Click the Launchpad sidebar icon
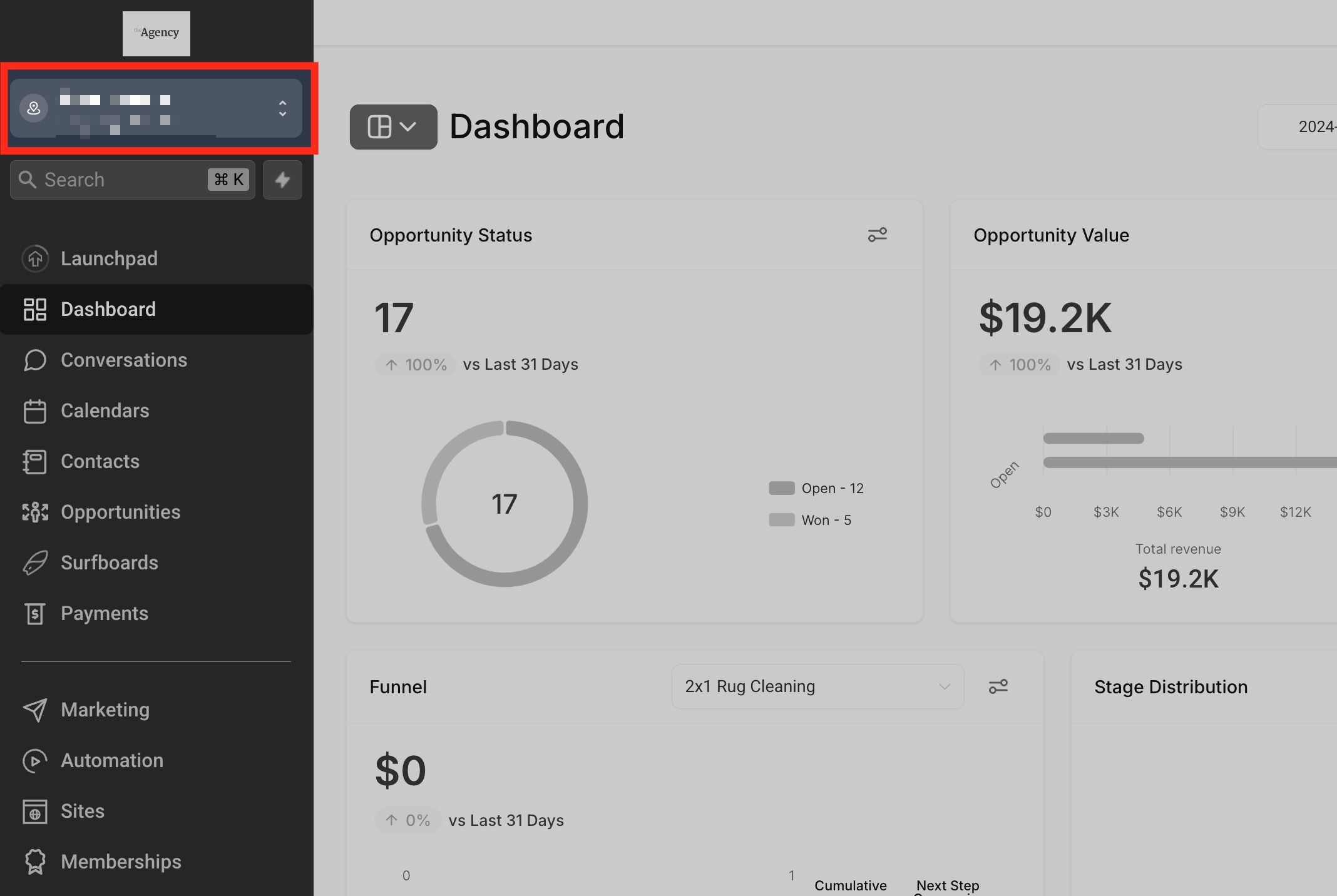Screen dimensions: 1337x896 click(35, 258)
